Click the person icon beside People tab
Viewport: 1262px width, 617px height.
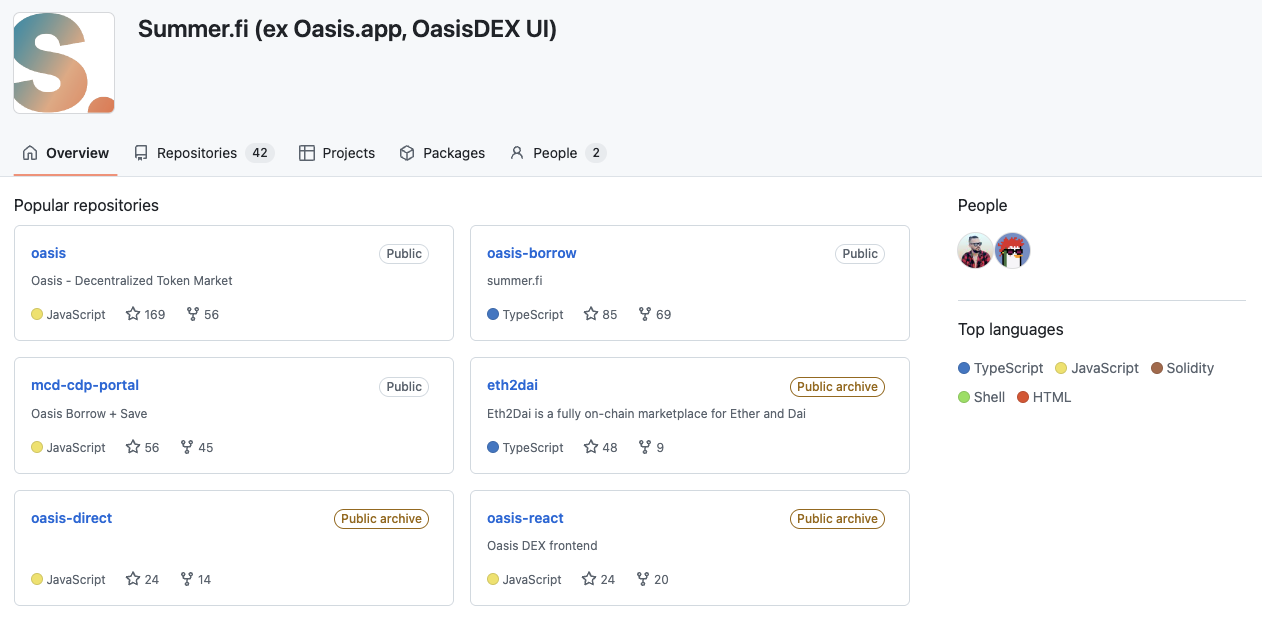[517, 153]
